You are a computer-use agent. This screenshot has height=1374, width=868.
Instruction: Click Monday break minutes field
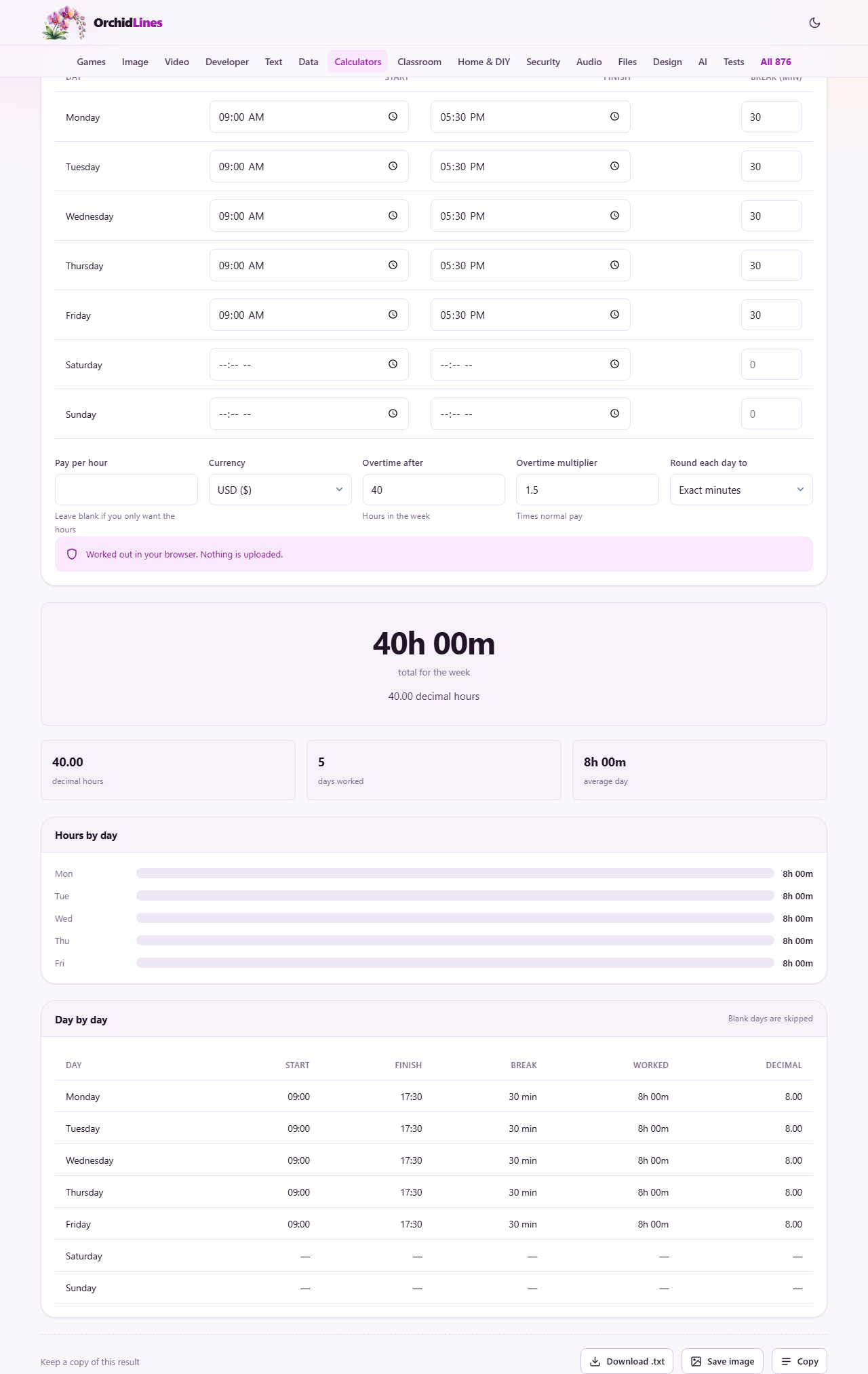tap(772, 117)
